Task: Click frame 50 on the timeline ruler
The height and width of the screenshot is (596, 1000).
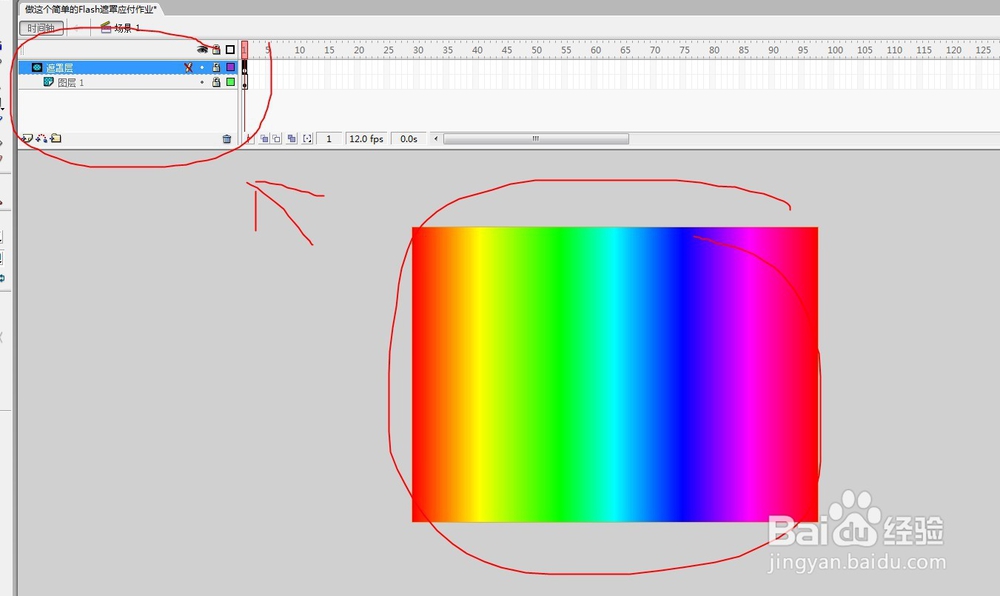Action: tap(536, 50)
